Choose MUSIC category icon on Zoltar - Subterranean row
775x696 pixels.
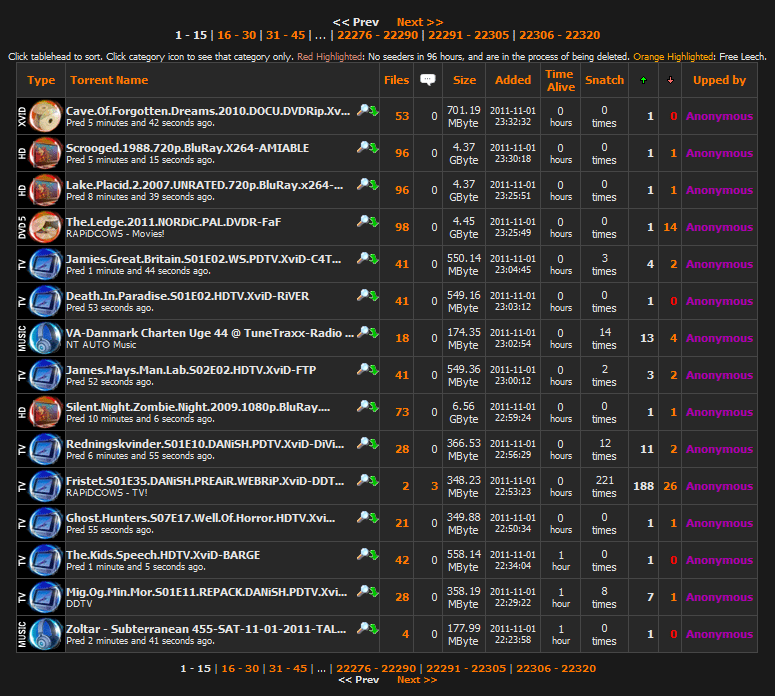tap(41, 634)
